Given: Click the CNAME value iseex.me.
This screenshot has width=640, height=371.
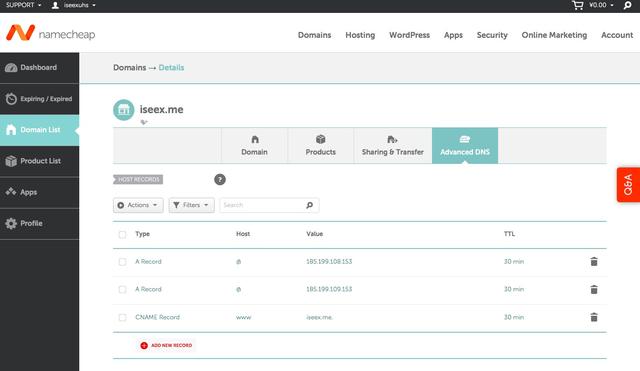Looking at the screenshot, I should click(x=320, y=318).
